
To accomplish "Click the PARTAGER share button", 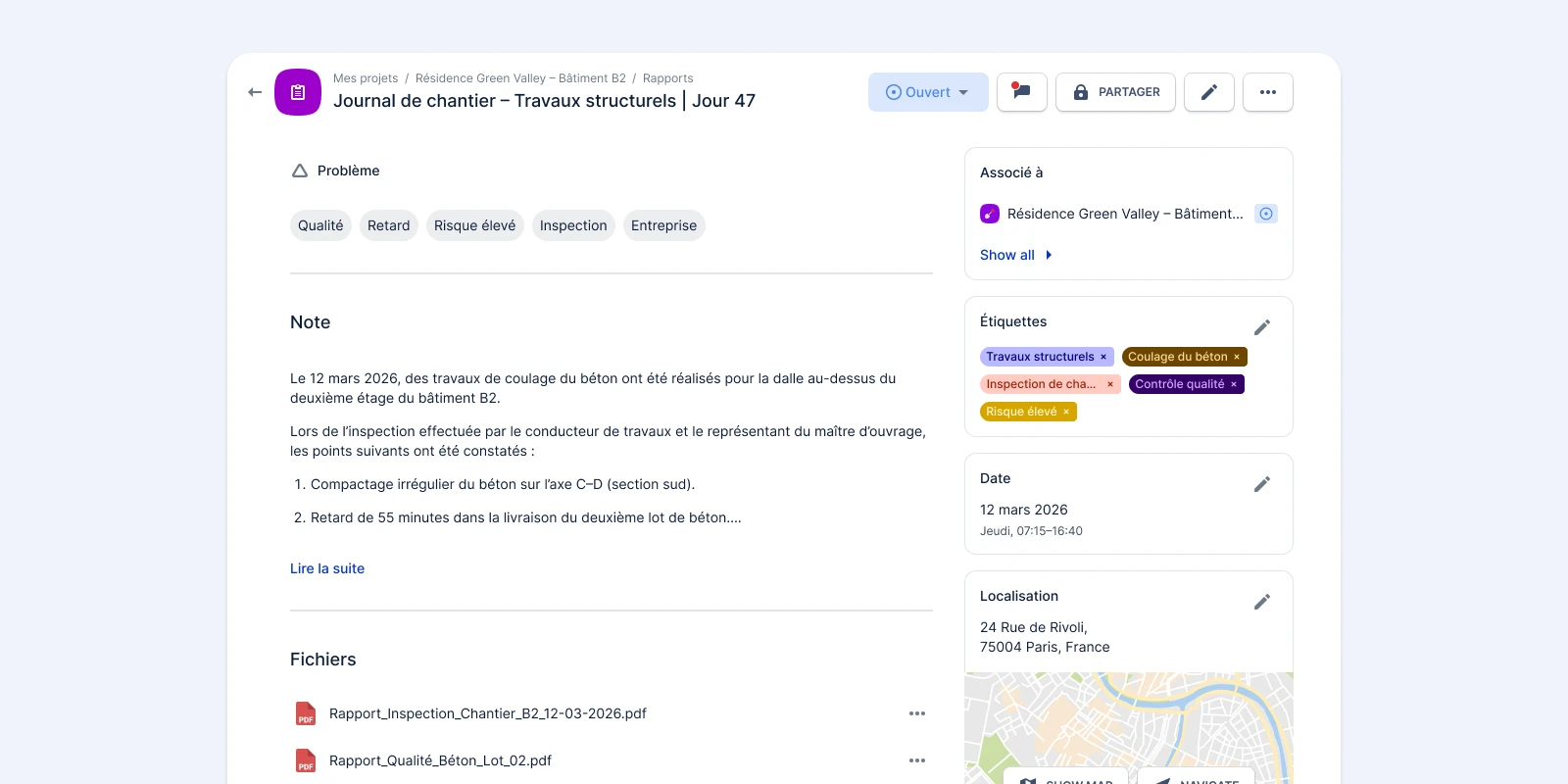I will coord(1115,92).
